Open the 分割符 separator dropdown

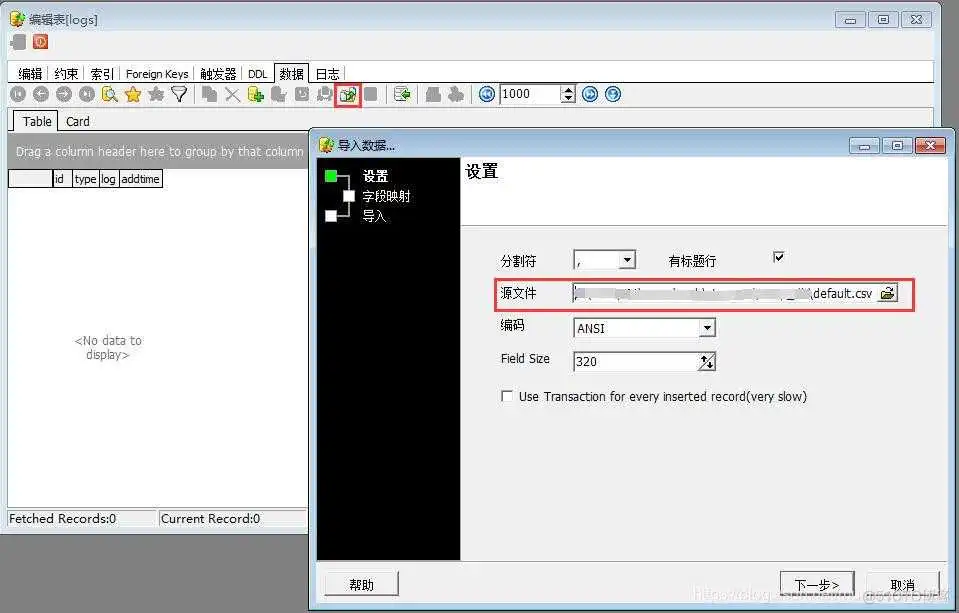(x=627, y=261)
